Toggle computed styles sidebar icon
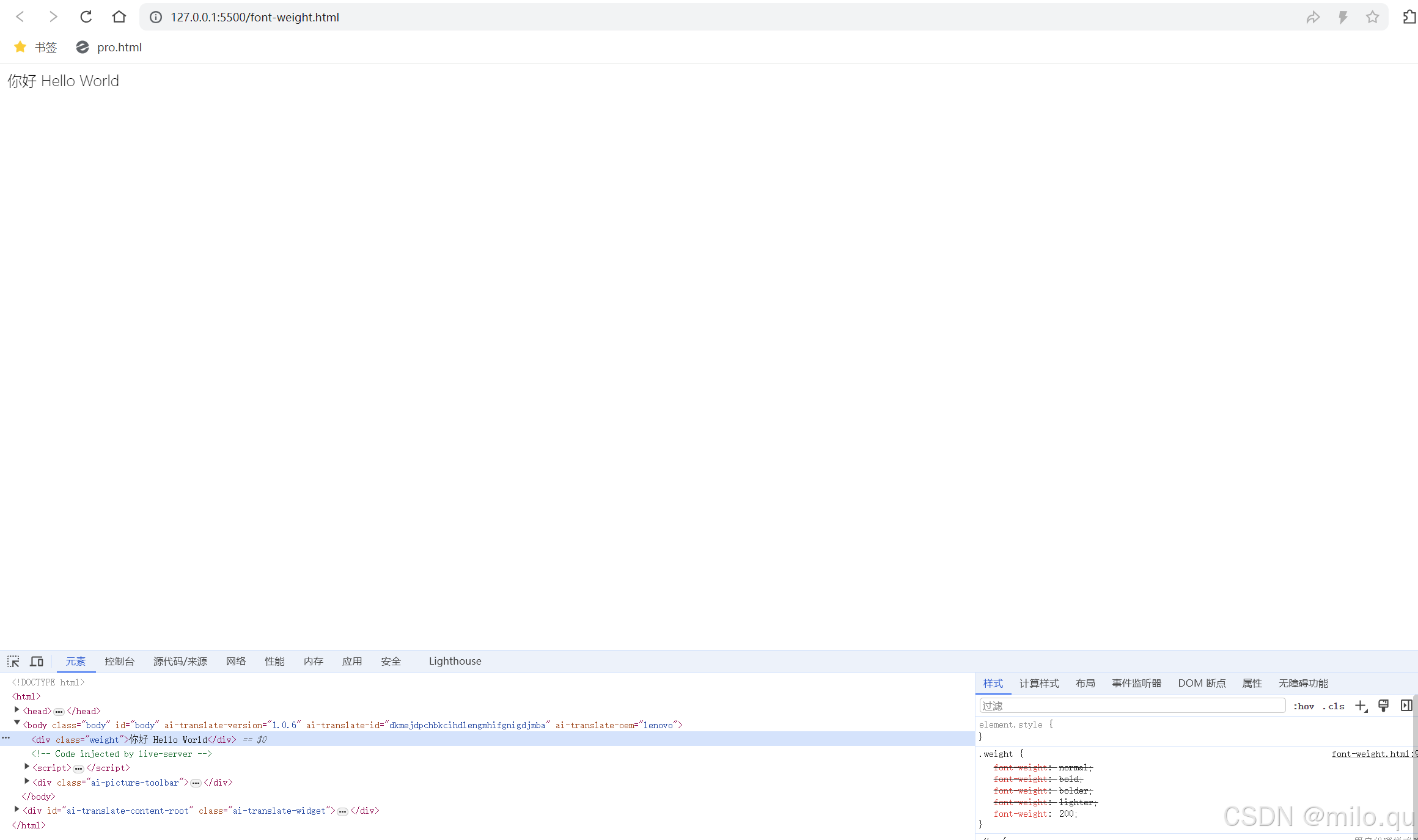Image resolution: width=1418 pixels, height=840 pixels. [x=1406, y=706]
